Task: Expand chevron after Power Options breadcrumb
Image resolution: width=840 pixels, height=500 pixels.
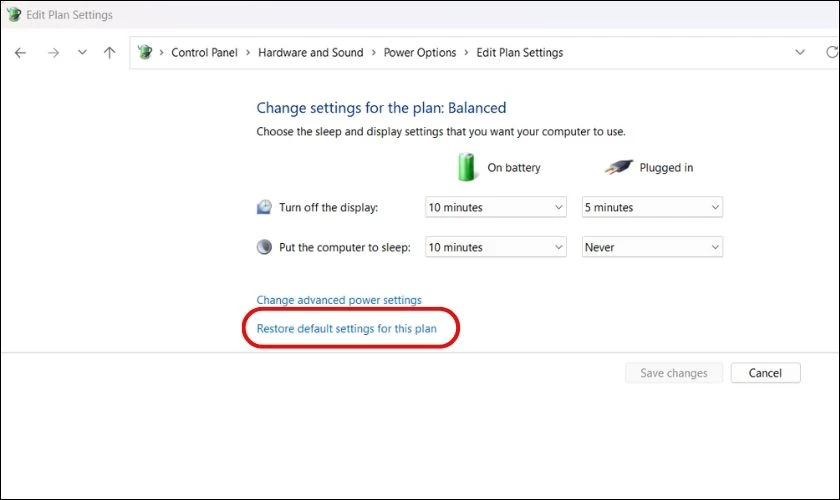Action: [x=466, y=53]
